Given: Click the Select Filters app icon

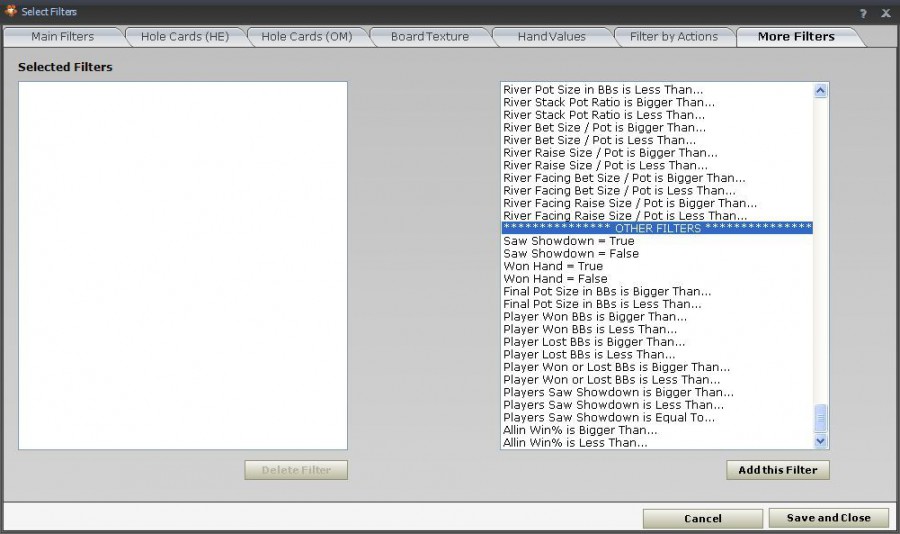Looking at the screenshot, I should pos(11,12).
